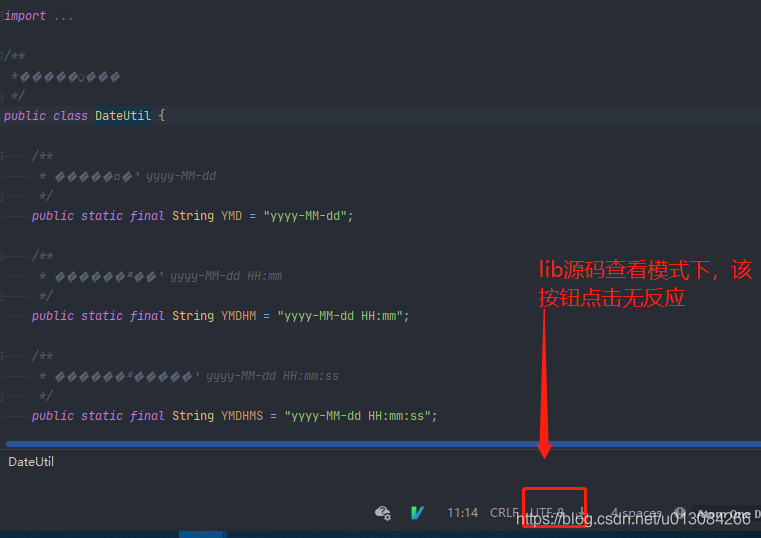This screenshot has width=761, height=538.
Task: Click the green V plugin status icon
Action: coord(417,513)
